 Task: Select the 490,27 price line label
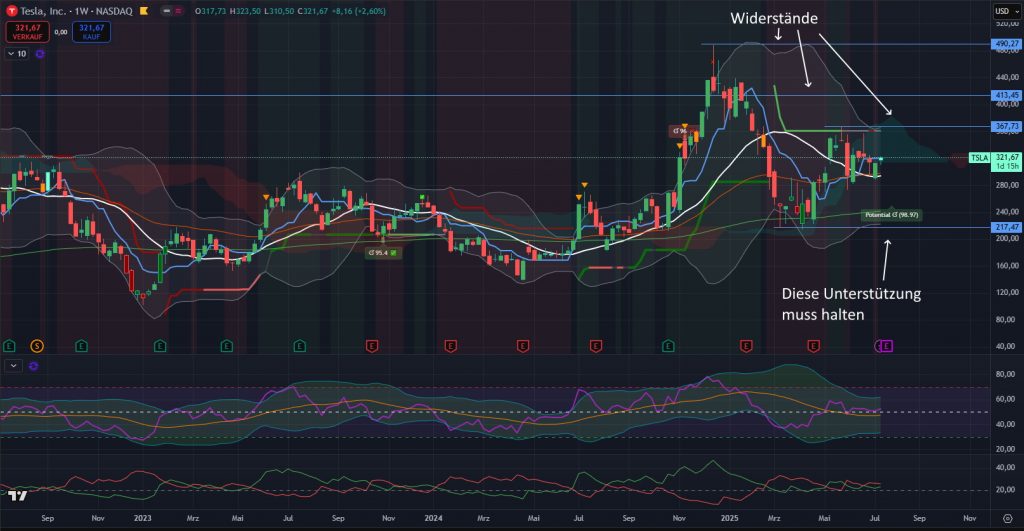point(1006,44)
